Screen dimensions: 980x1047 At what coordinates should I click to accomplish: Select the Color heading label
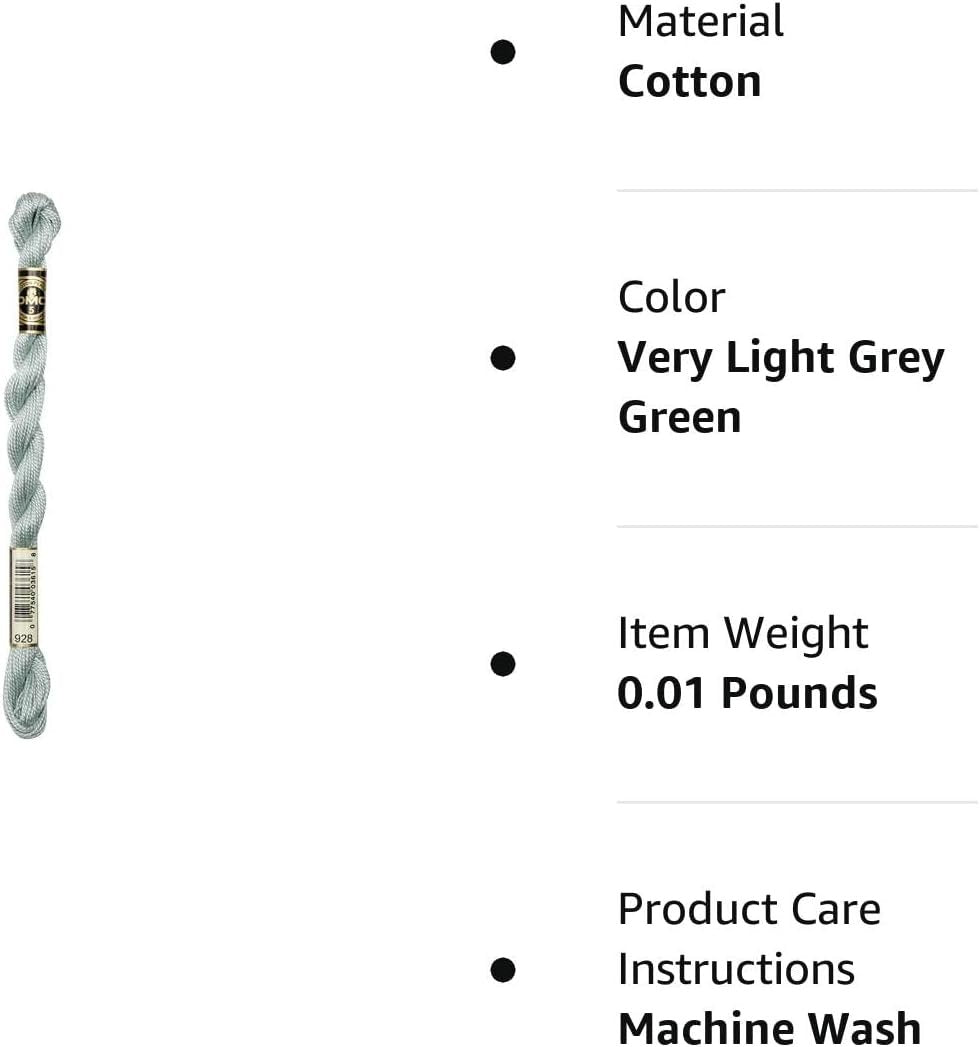click(x=671, y=298)
